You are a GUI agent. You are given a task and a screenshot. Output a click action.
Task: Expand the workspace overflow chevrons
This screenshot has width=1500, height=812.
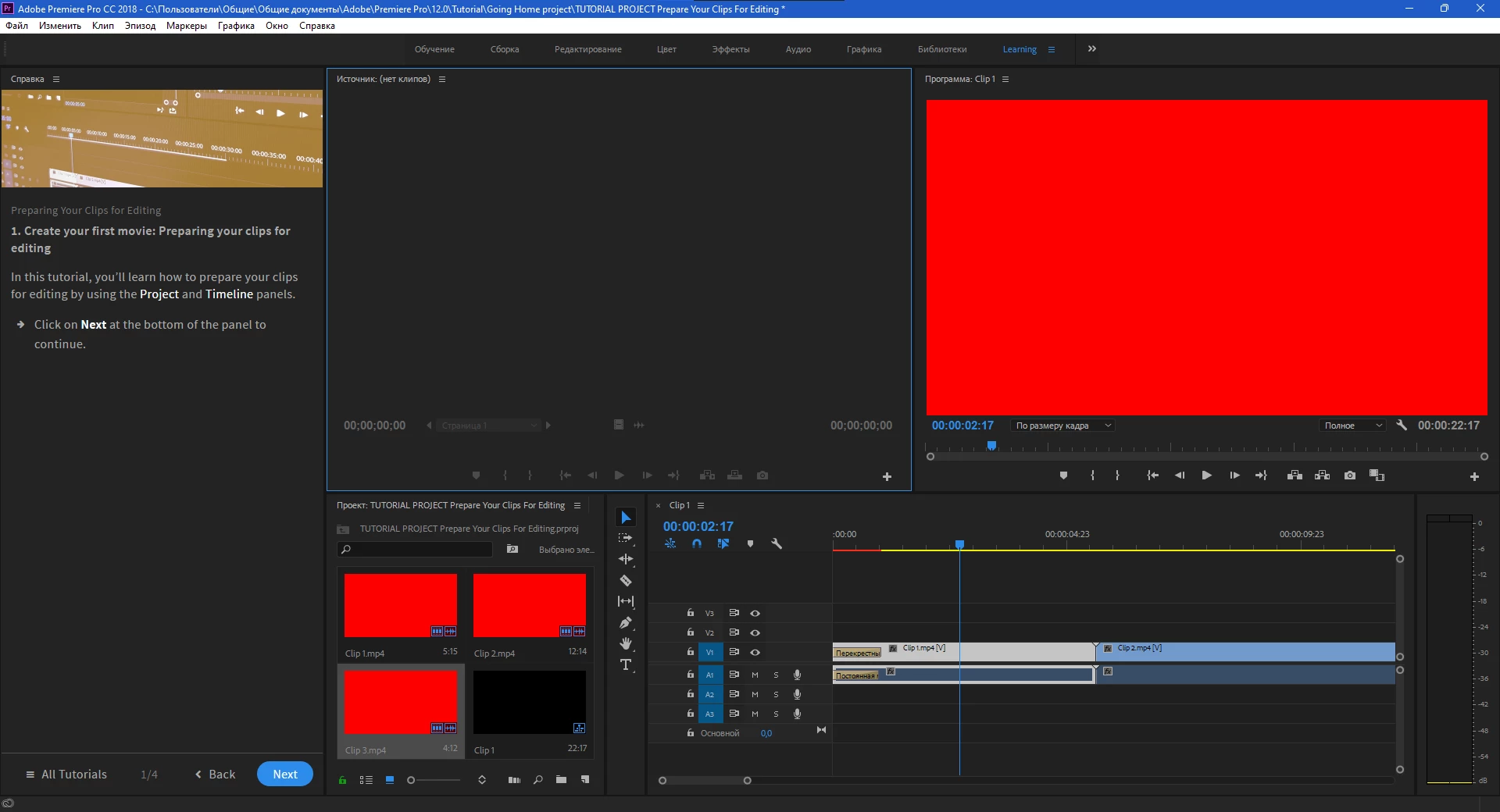1092,48
